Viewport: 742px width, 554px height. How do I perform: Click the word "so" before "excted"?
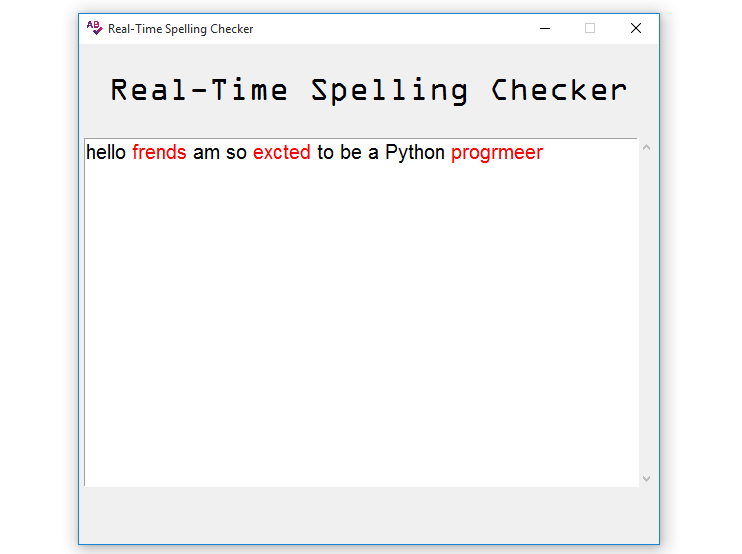coord(236,153)
